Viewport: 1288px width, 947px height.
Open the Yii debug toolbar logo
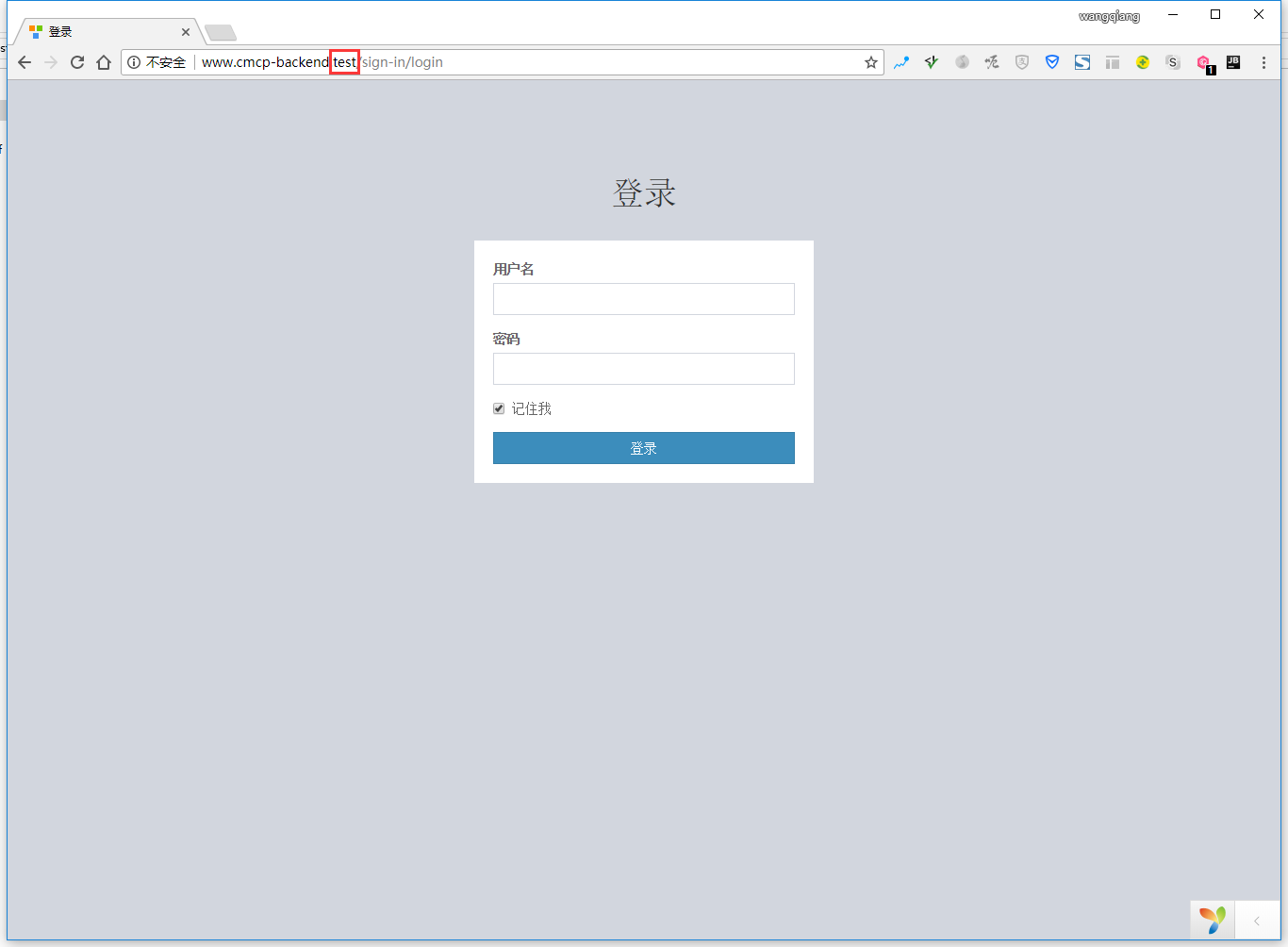click(1213, 920)
